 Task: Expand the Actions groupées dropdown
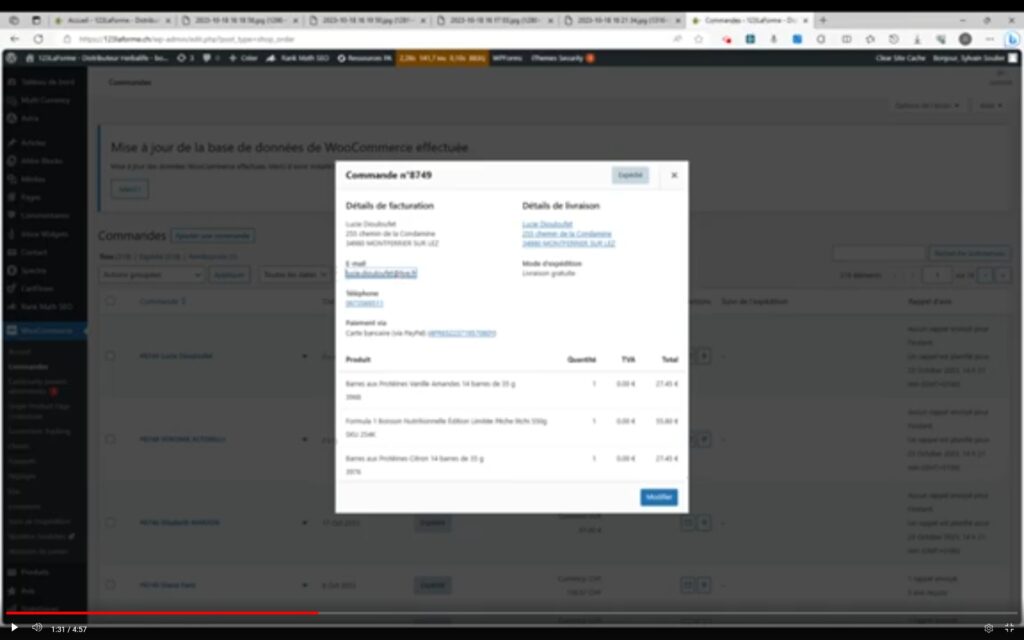point(152,274)
